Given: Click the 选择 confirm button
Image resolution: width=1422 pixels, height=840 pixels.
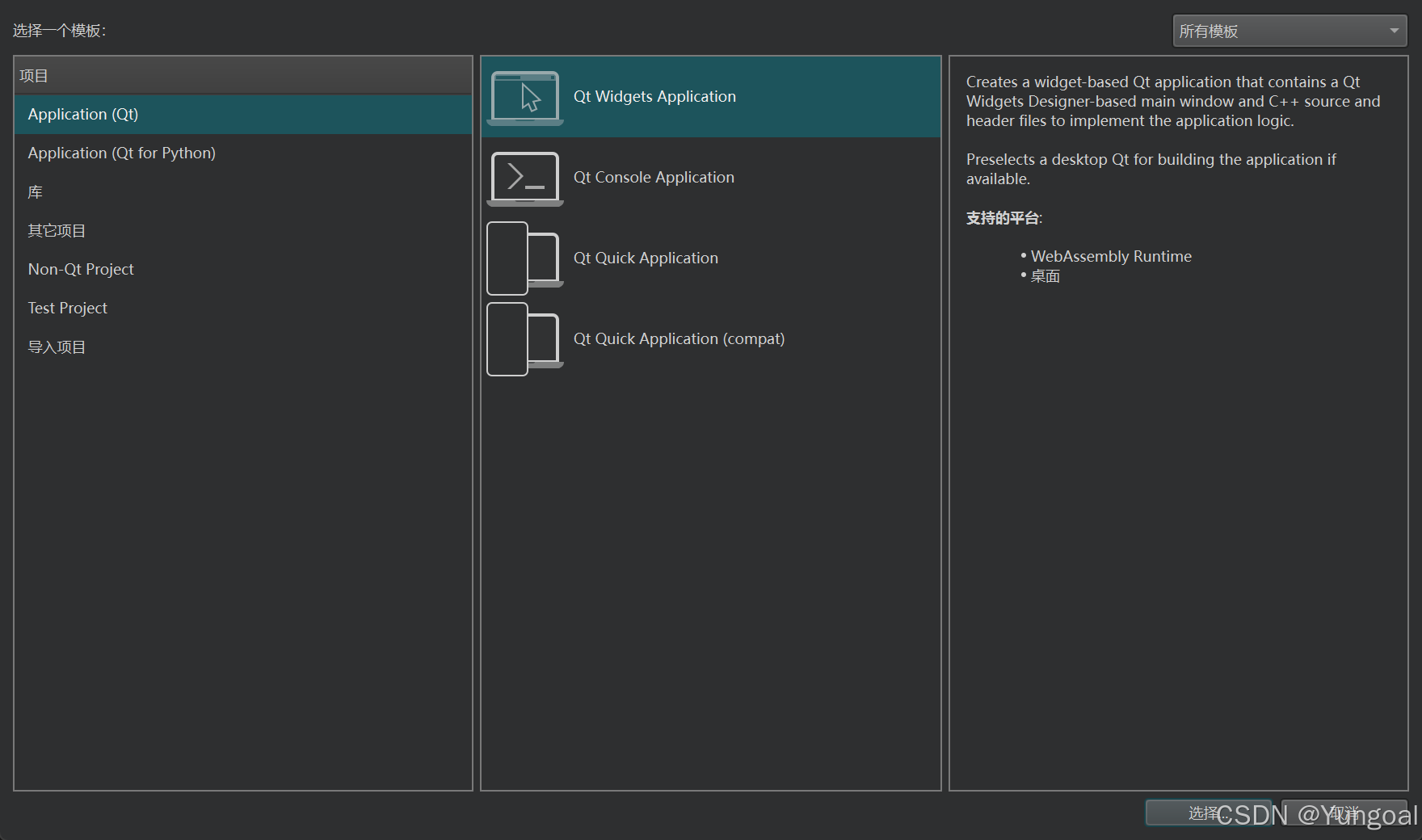Looking at the screenshot, I should tap(1210, 813).
